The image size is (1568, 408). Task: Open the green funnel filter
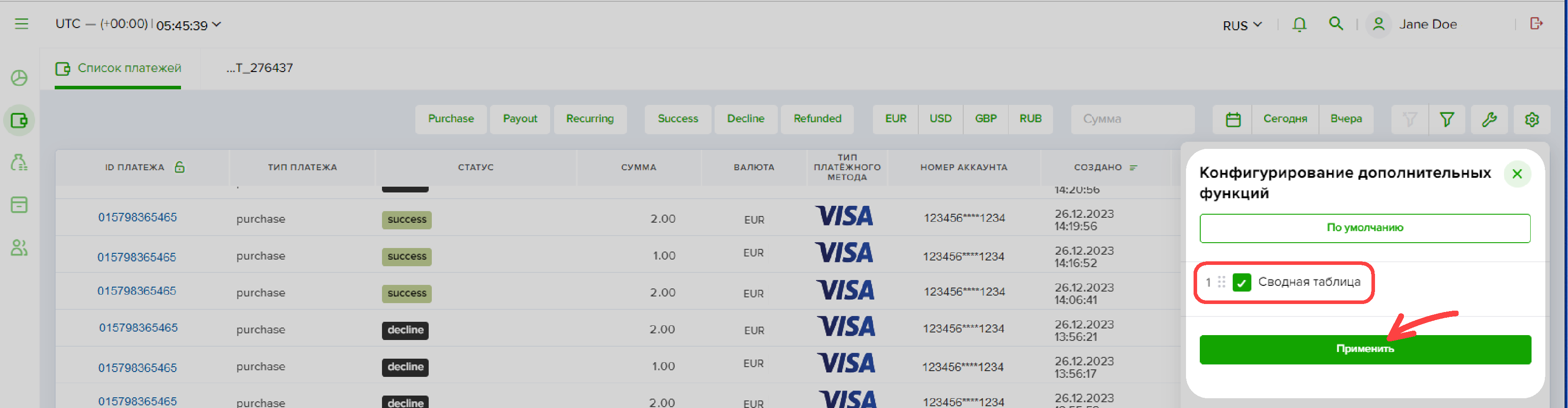(1447, 119)
